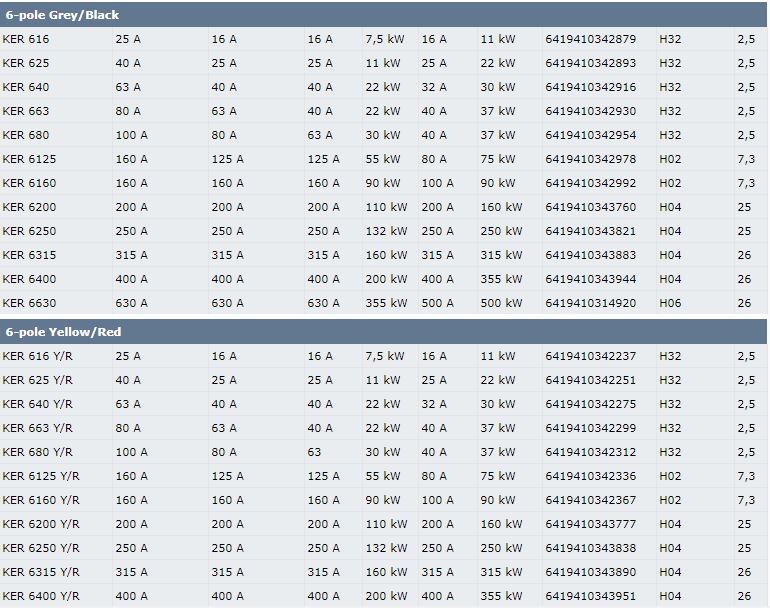This screenshot has height=608, width=770.
Task: Click the KER 680 Y/R product name
Action: click(x=37, y=452)
